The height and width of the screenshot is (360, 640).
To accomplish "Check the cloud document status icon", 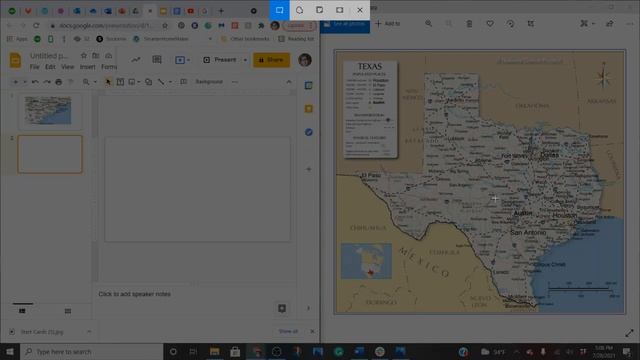I will coord(109,56).
